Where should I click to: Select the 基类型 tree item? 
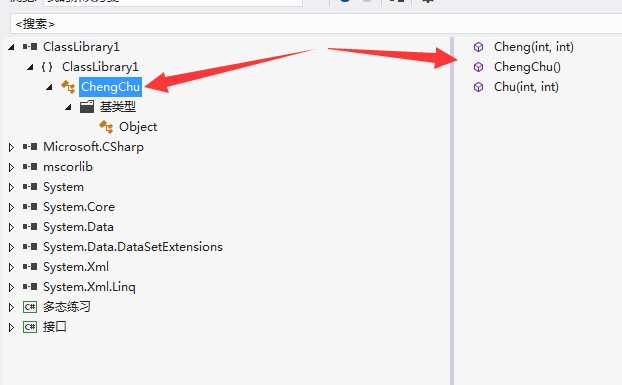[118, 107]
